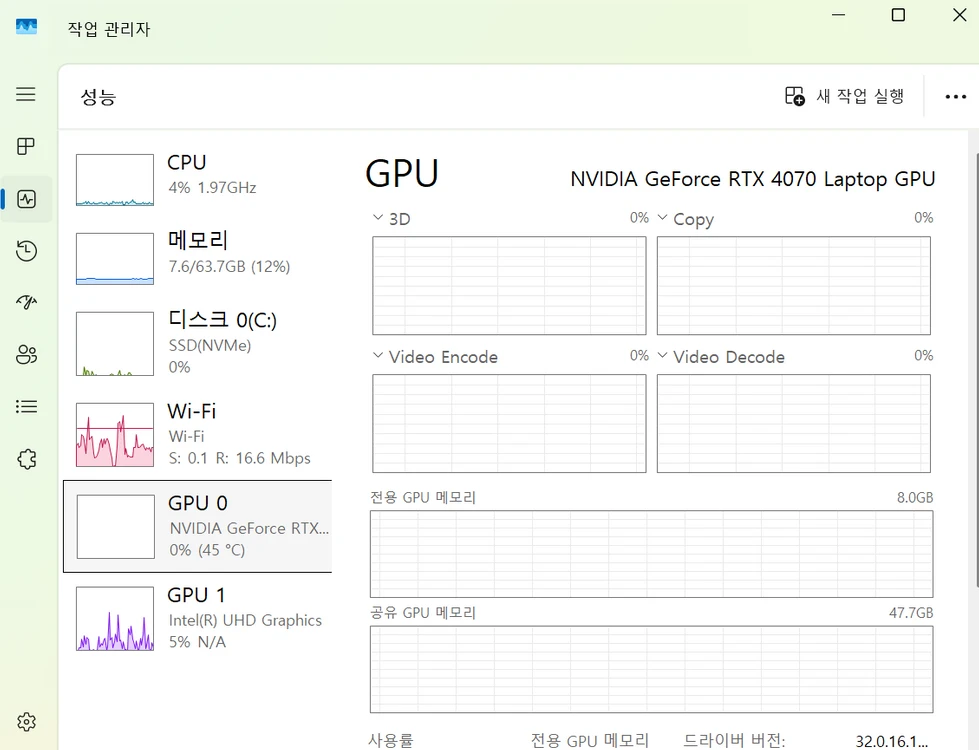Open the Users page icon
The width and height of the screenshot is (979, 750).
coord(26,355)
